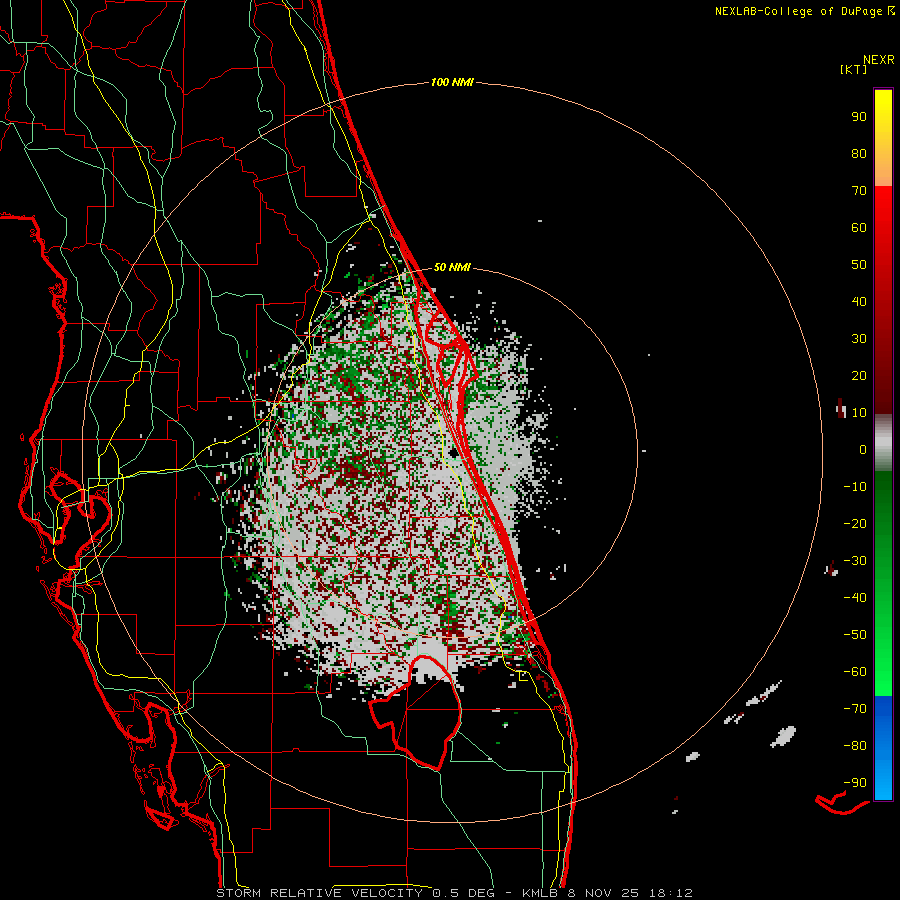Click the -40 value on the velocity scale
This screenshot has width=900, height=900.
pos(855,598)
